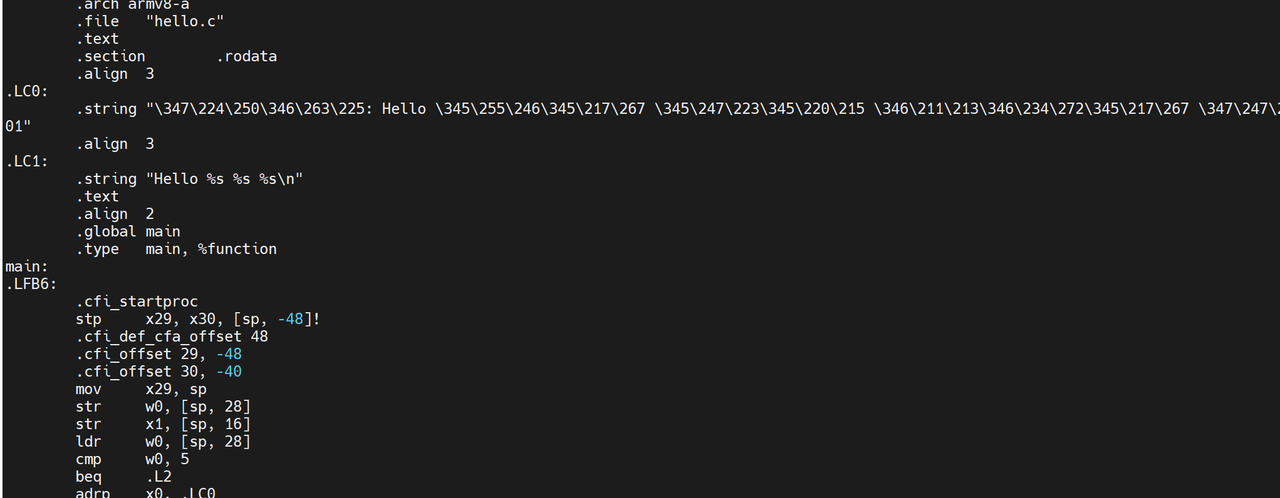Click the stp instruction mnemonic
Image resolution: width=1280 pixels, height=498 pixels.
[x=88, y=319]
